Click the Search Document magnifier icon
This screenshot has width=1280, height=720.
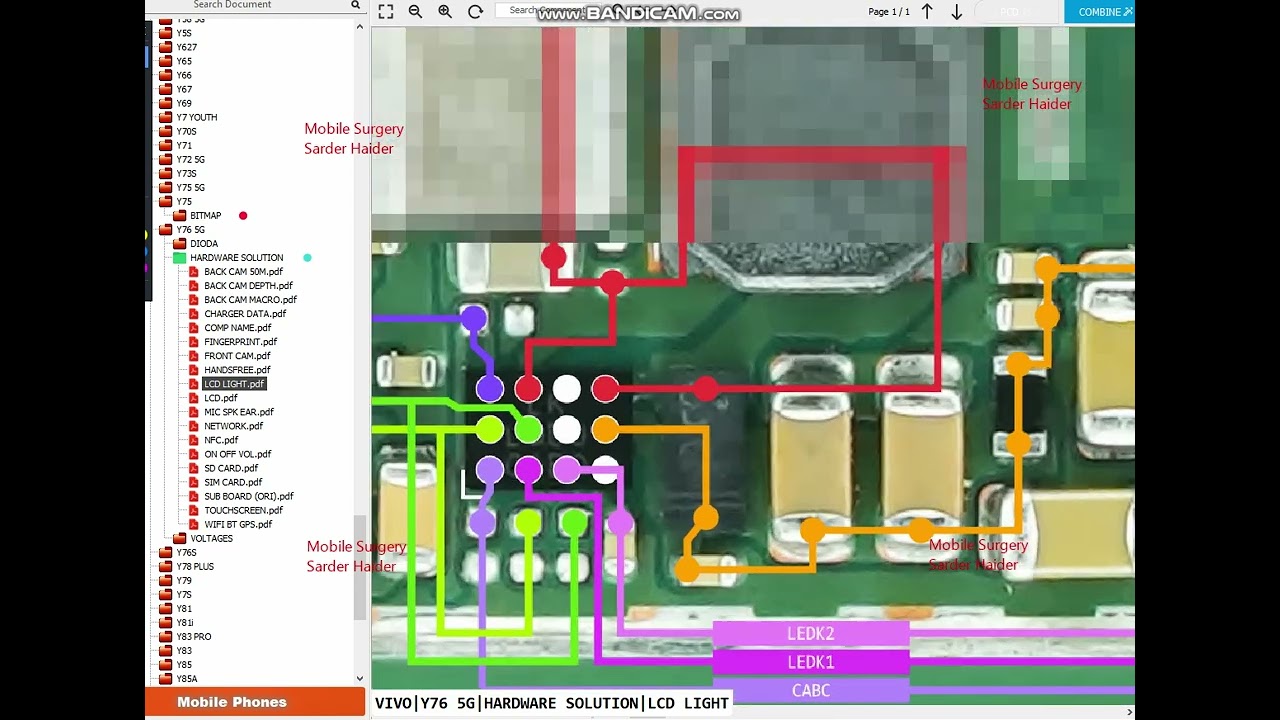pos(355,5)
